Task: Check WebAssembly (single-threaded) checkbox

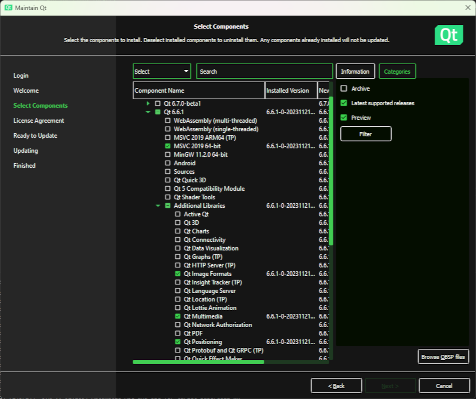Action: click(168, 129)
